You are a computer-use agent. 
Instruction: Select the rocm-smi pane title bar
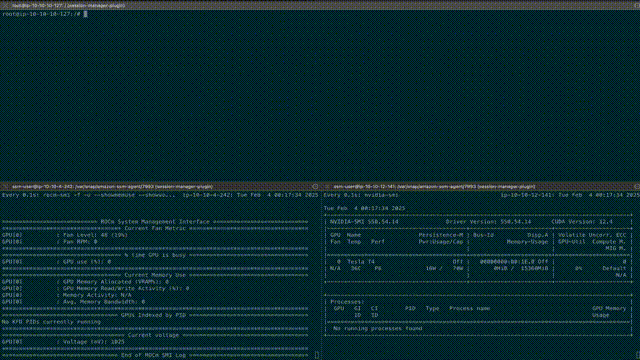[160, 187]
